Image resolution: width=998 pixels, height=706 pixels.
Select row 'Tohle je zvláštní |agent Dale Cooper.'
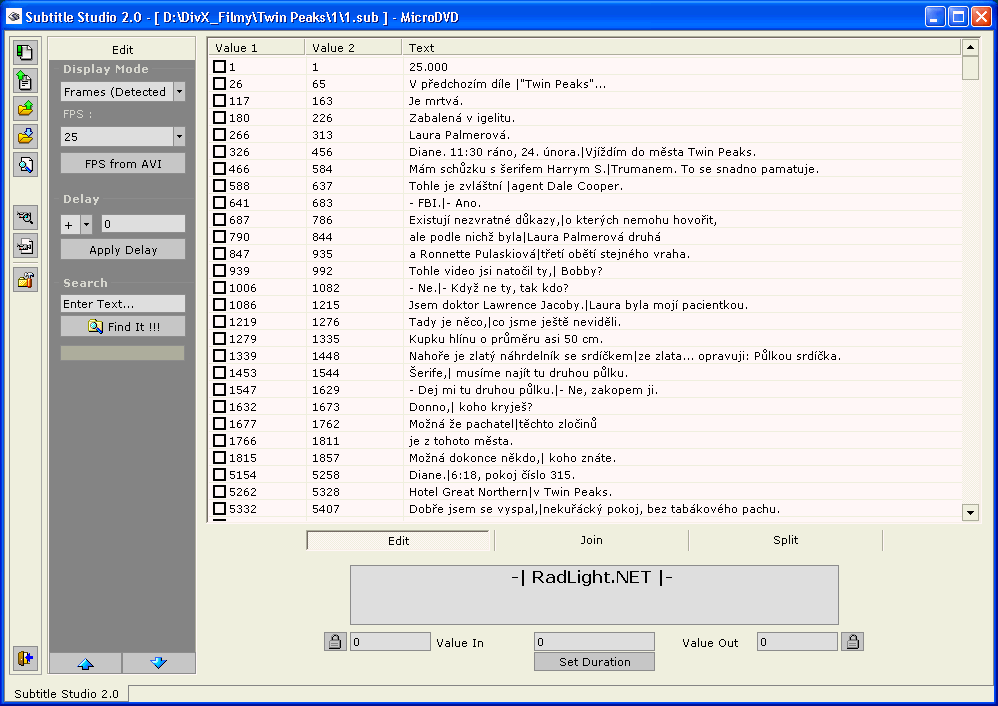pyautogui.click(x=586, y=185)
